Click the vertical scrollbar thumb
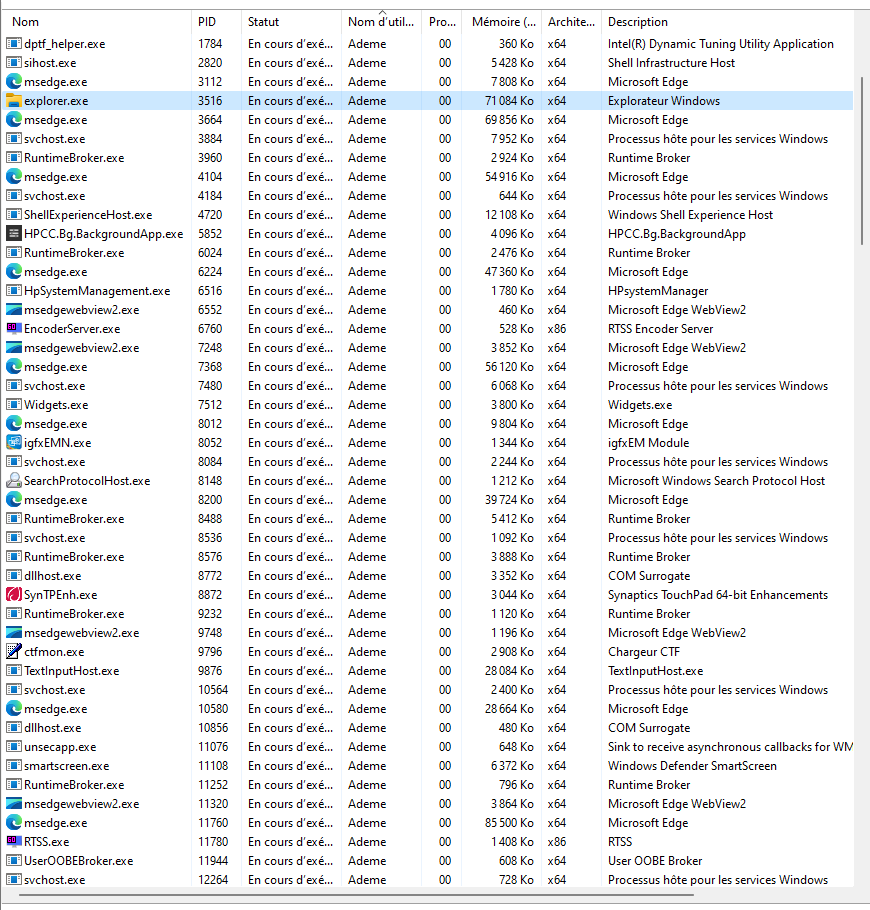This screenshot has width=870, height=910. tap(861, 161)
